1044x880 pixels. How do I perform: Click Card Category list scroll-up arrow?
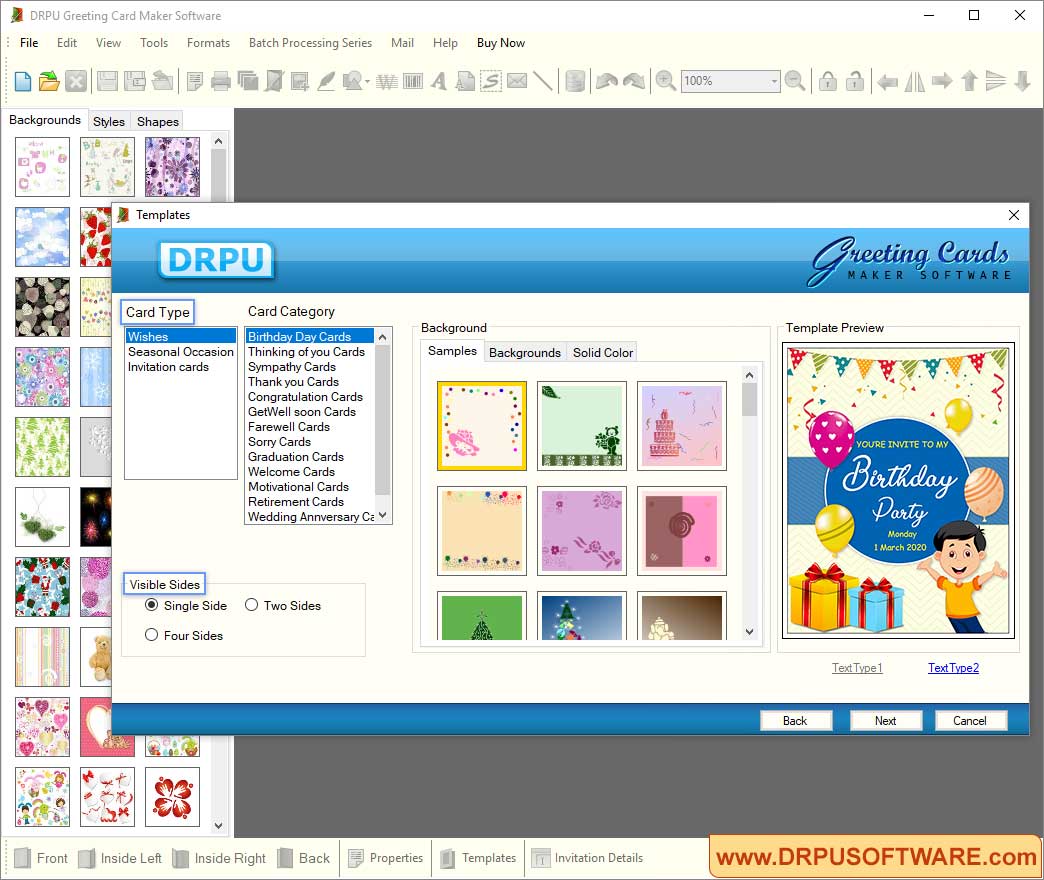382,337
